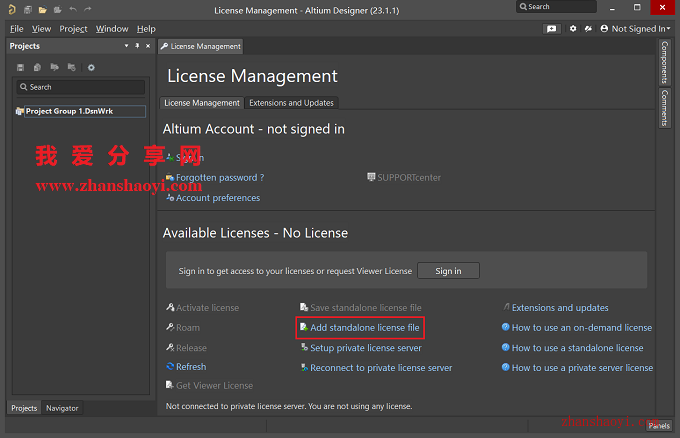Viewport: 680px width, 438px height.
Task: Click the Save icon in Projects panel toolbar
Action: [x=20, y=67]
